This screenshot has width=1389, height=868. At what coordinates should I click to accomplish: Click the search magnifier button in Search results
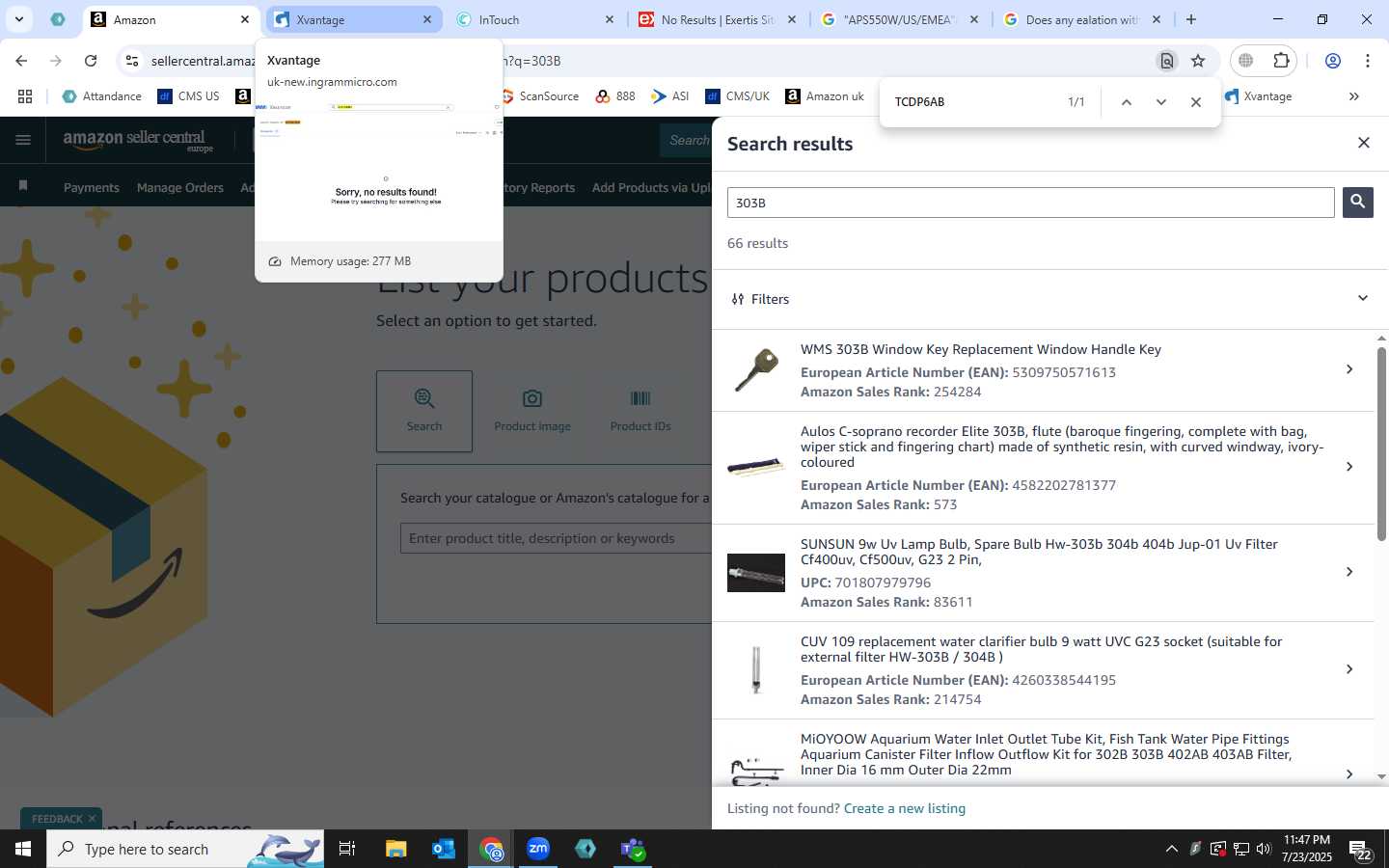tap(1357, 203)
